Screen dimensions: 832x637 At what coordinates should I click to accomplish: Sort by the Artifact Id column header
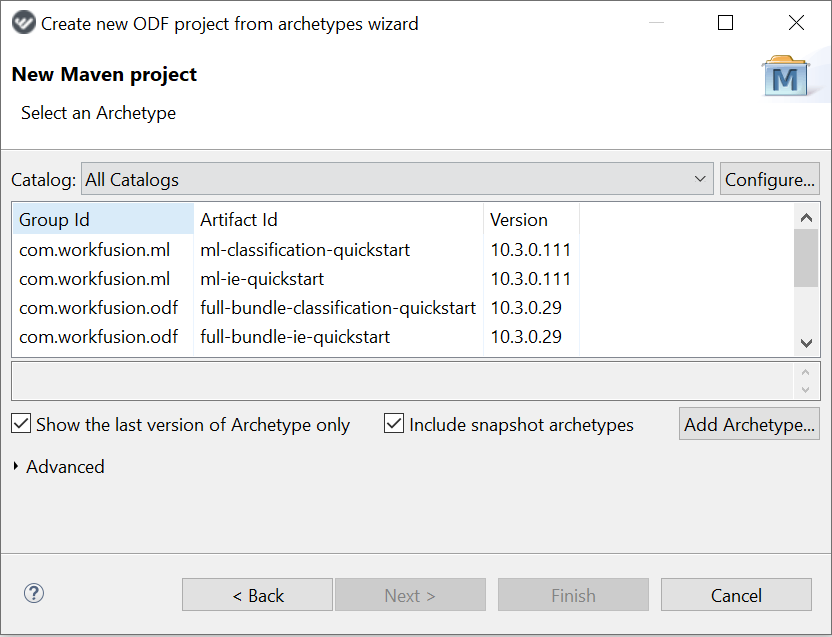339,219
